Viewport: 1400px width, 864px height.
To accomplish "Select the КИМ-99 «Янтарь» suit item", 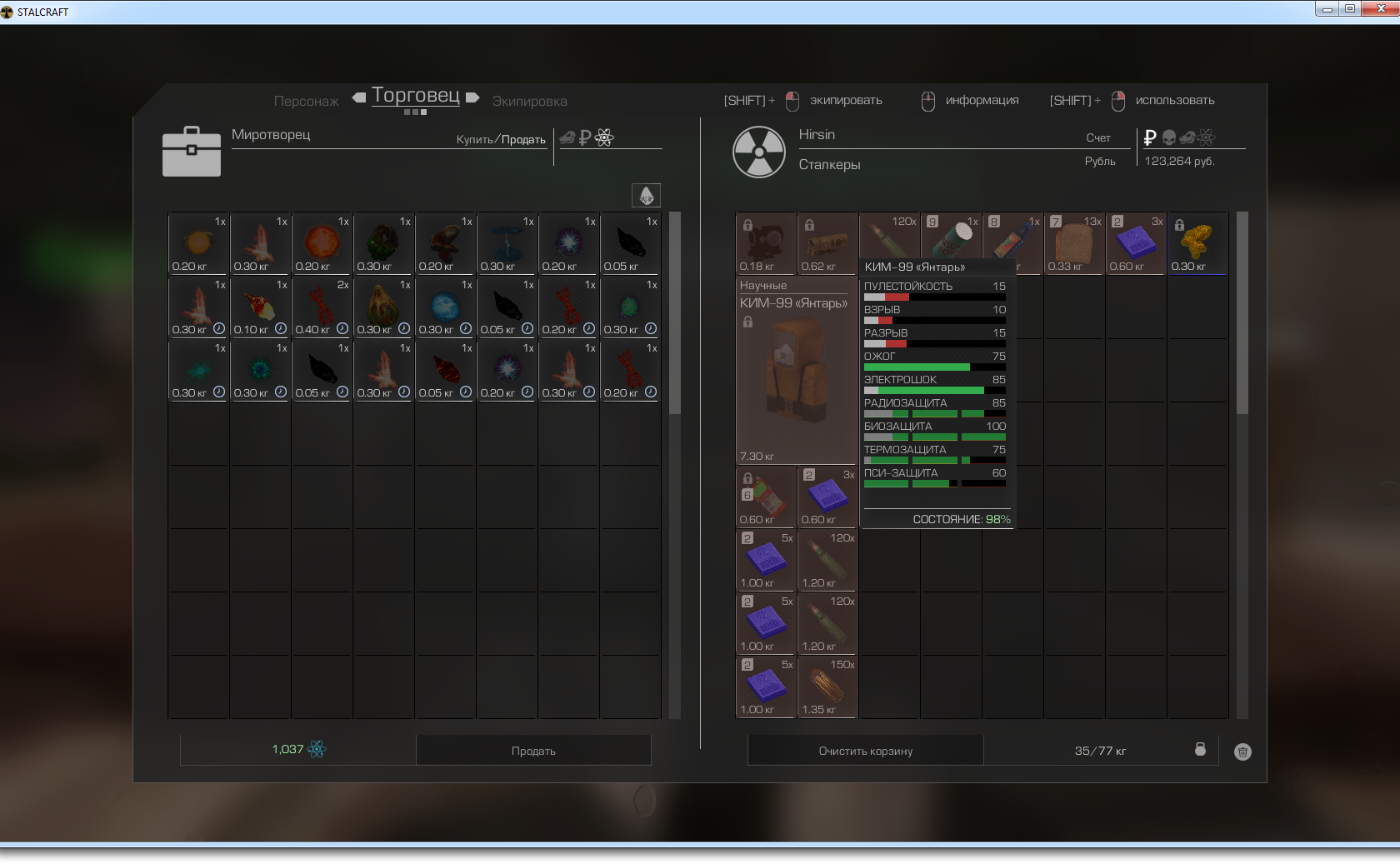I will pos(797,370).
